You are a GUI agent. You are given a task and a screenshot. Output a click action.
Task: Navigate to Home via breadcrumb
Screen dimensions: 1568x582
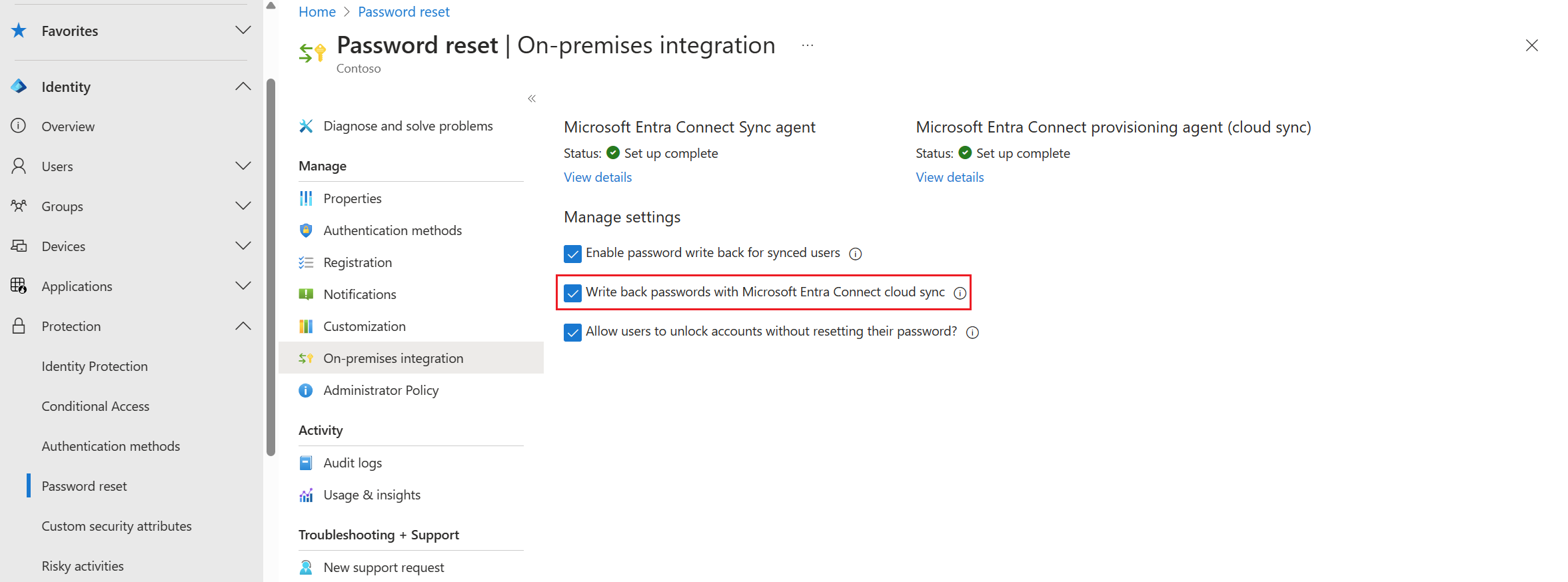pos(317,11)
